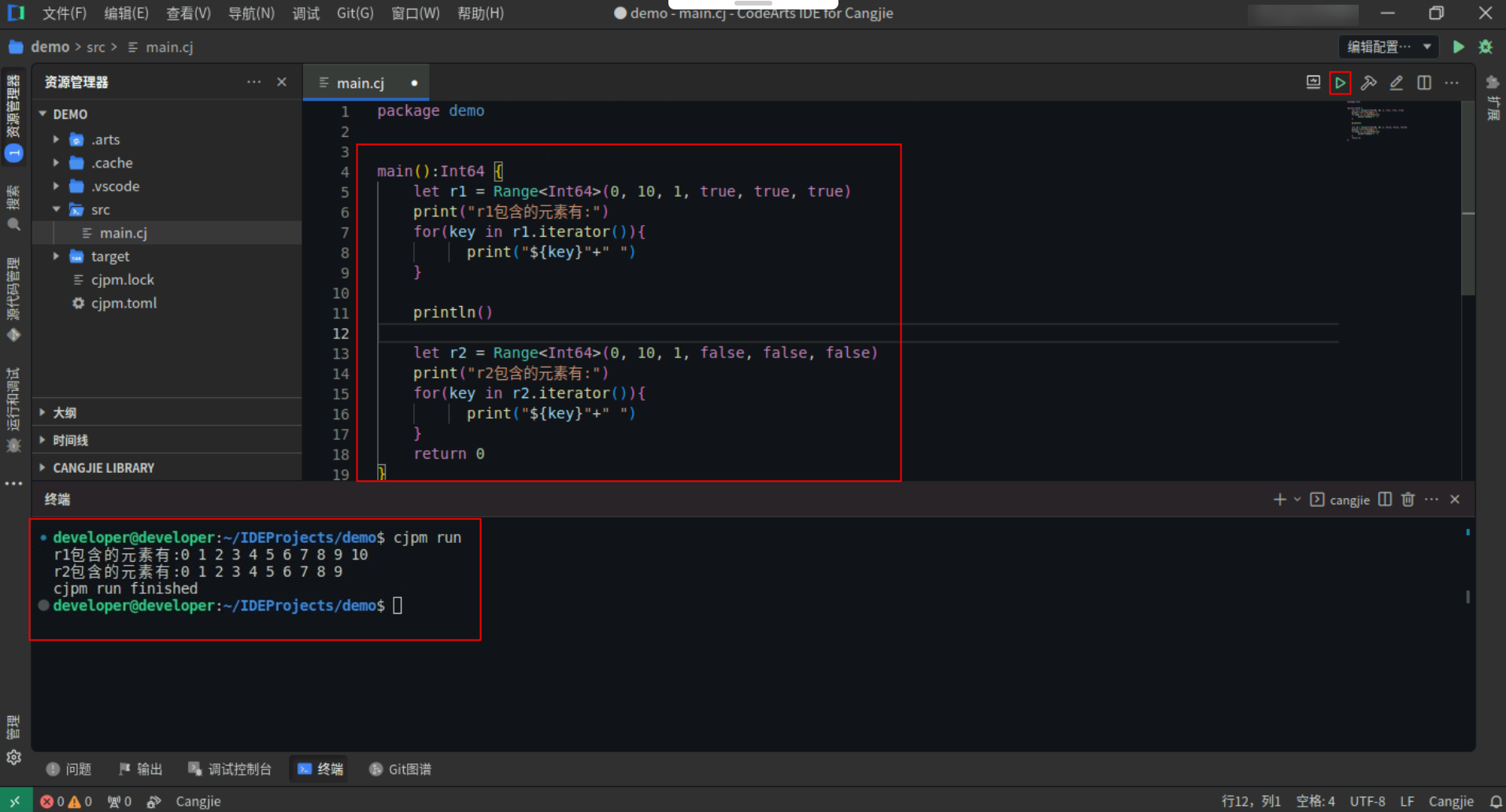Switch to the Debug Console tab

[x=230, y=769]
